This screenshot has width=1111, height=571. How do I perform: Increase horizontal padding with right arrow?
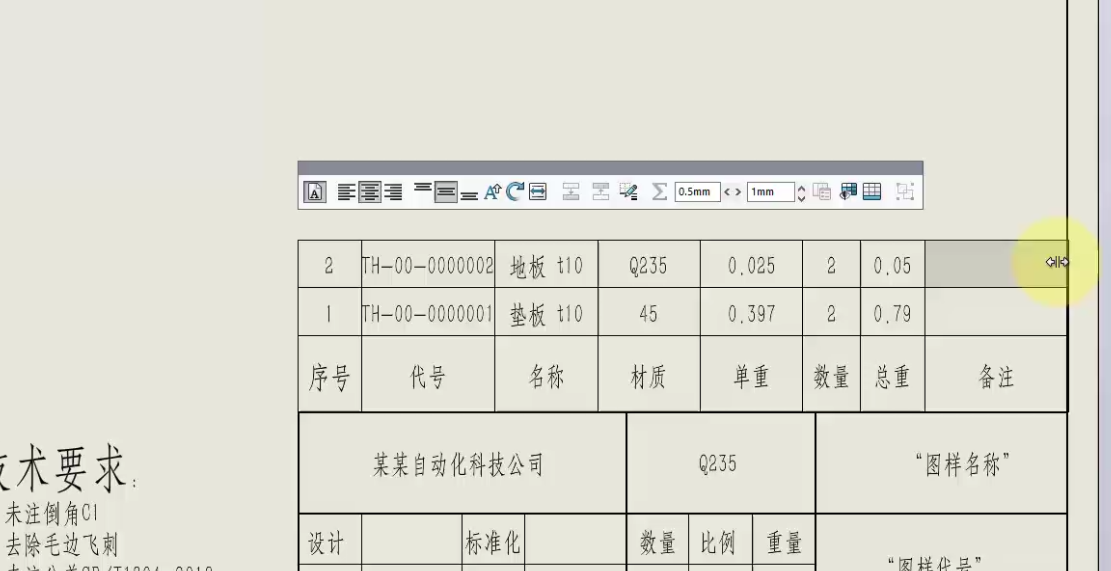[x=738, y=192]
